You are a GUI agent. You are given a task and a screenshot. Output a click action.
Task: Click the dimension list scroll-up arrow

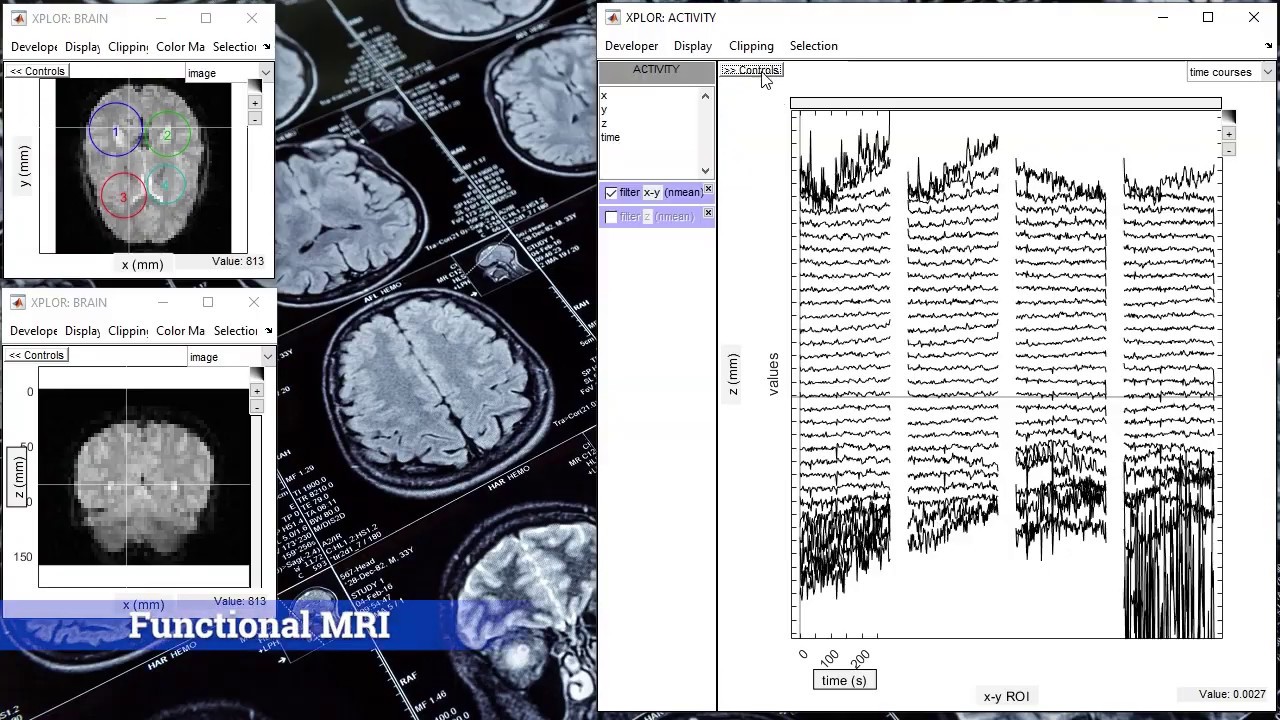[x=706, y=96]
